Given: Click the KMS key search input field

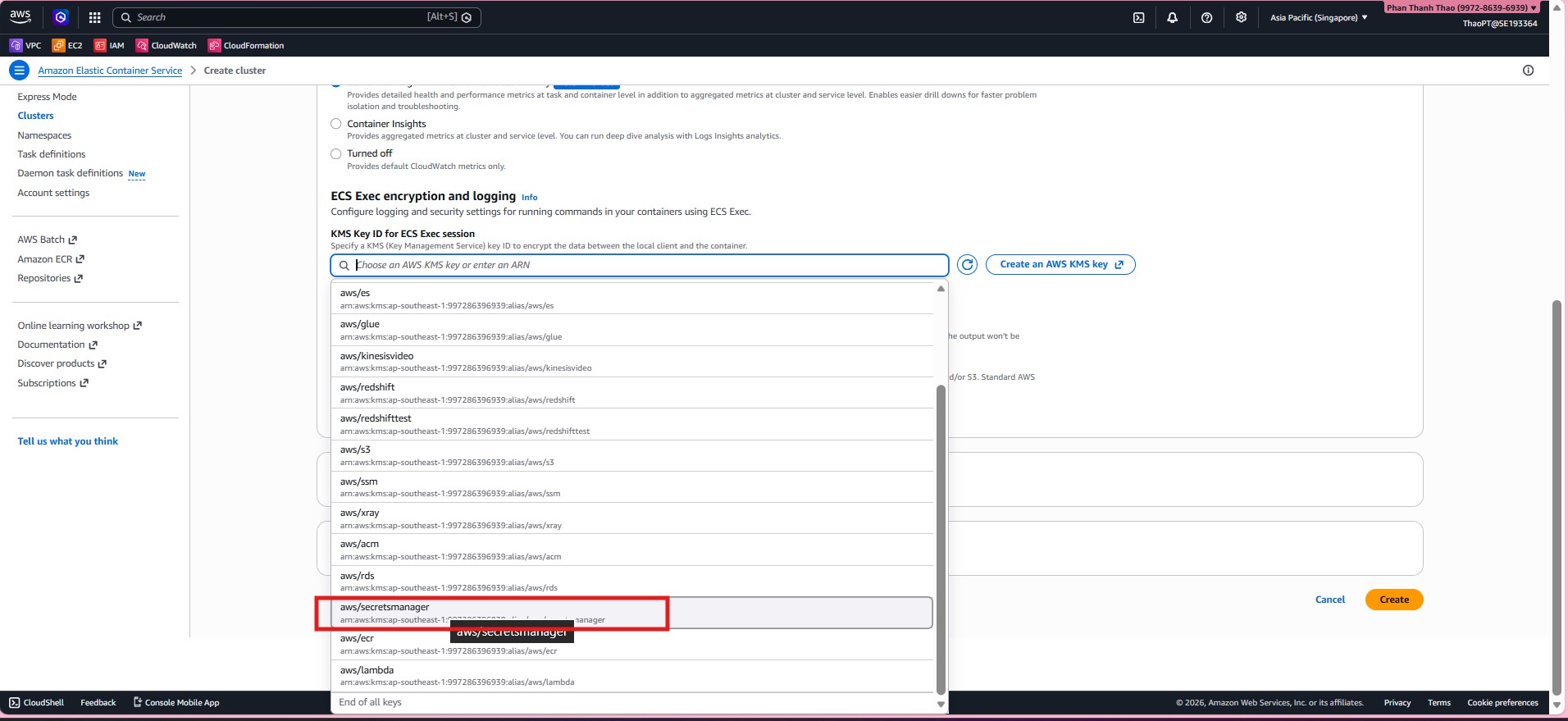Looking at the screenshot, I should point(648,265).
